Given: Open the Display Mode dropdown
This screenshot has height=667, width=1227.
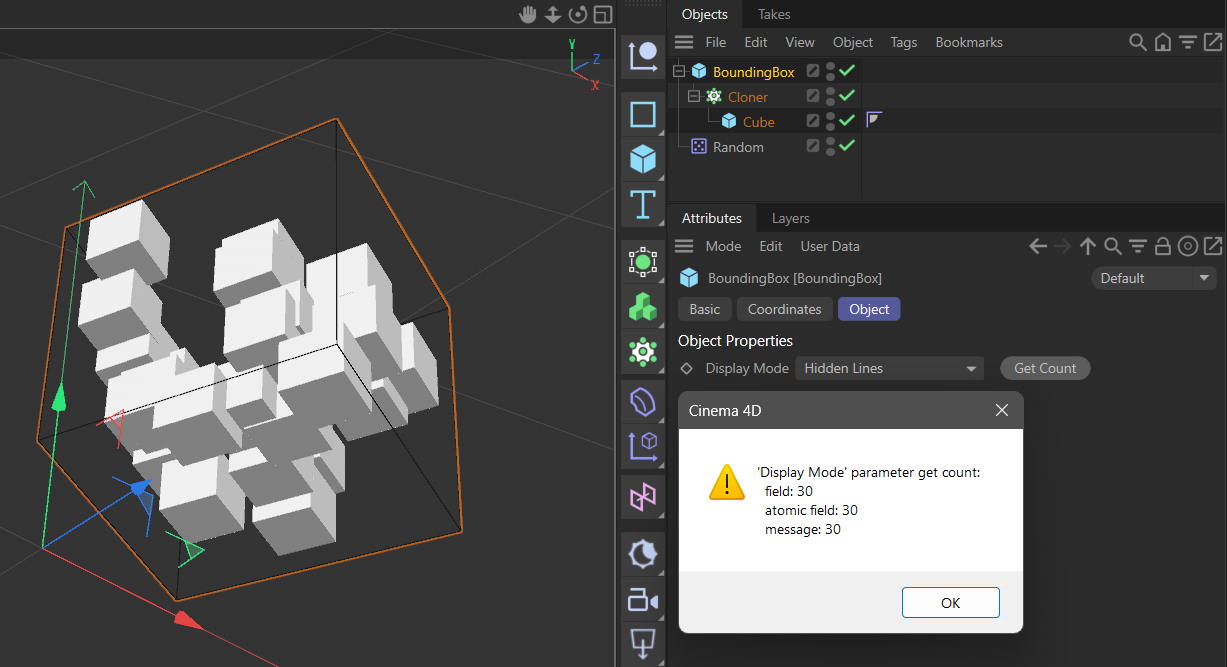Looking at the screenshot, I should [889, 369].
